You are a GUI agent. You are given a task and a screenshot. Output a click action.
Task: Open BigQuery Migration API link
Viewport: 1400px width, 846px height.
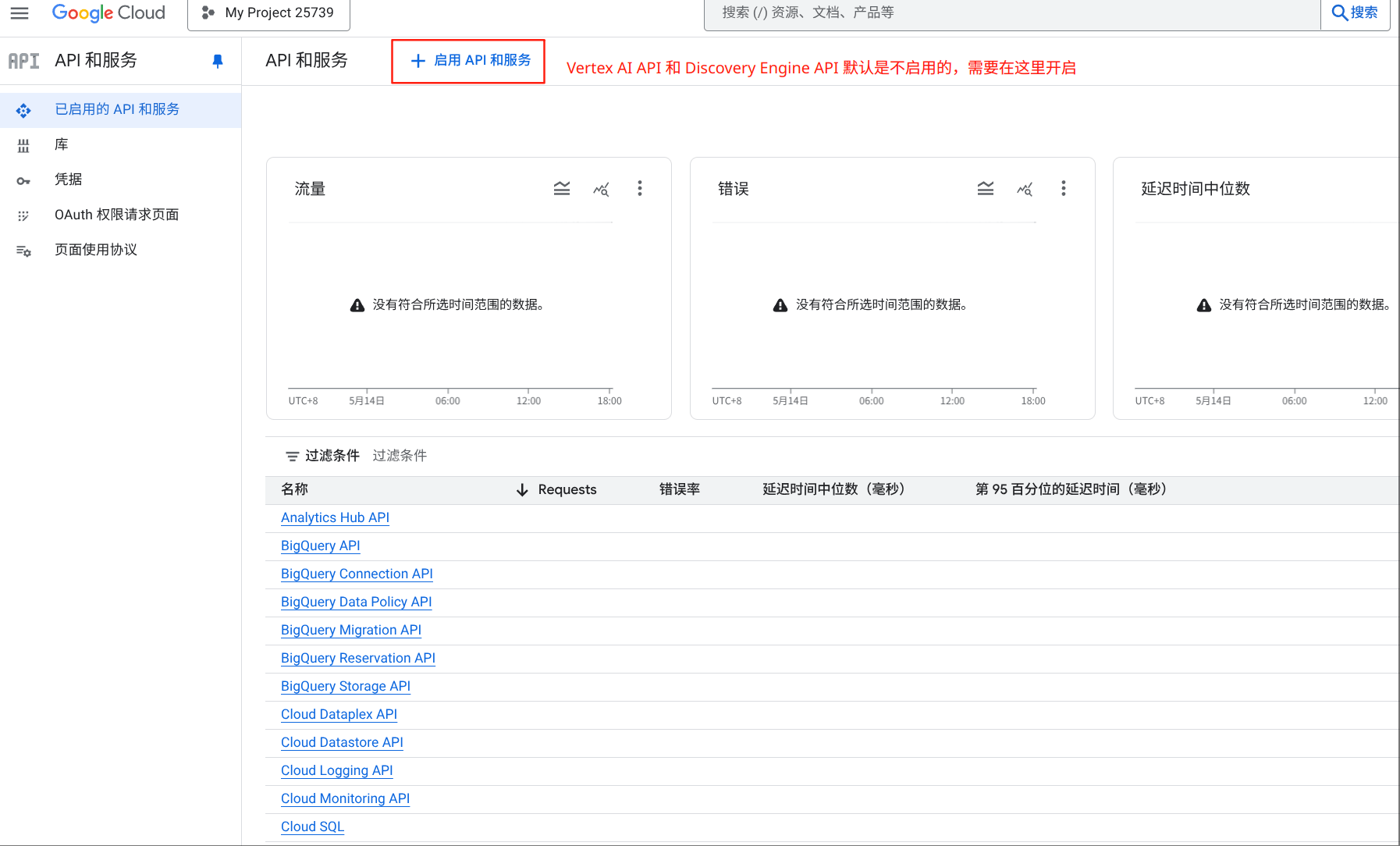click(x=351, y=630)
